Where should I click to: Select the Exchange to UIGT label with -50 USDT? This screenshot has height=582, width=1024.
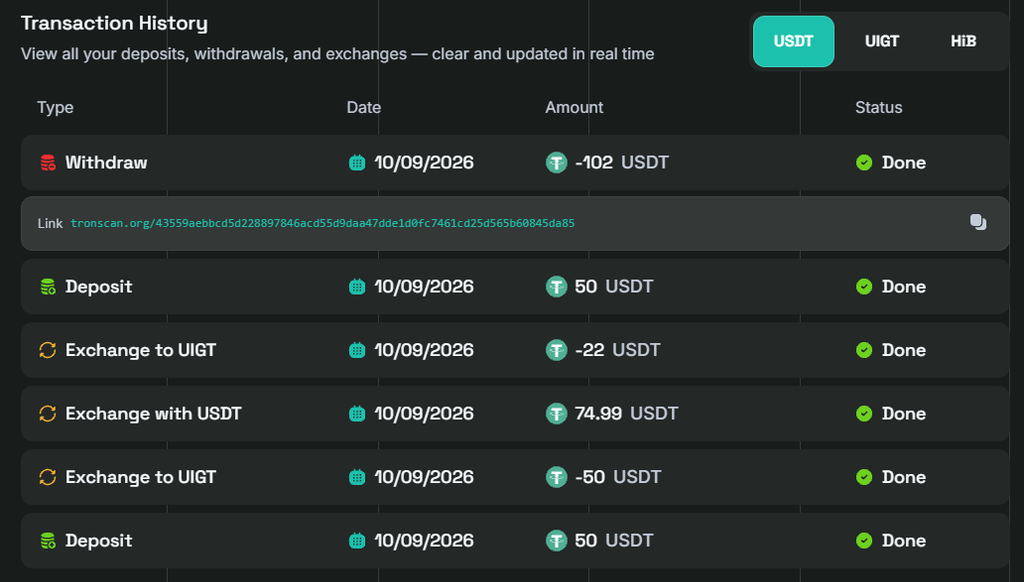pyautogui.click(x=140, y=477)
